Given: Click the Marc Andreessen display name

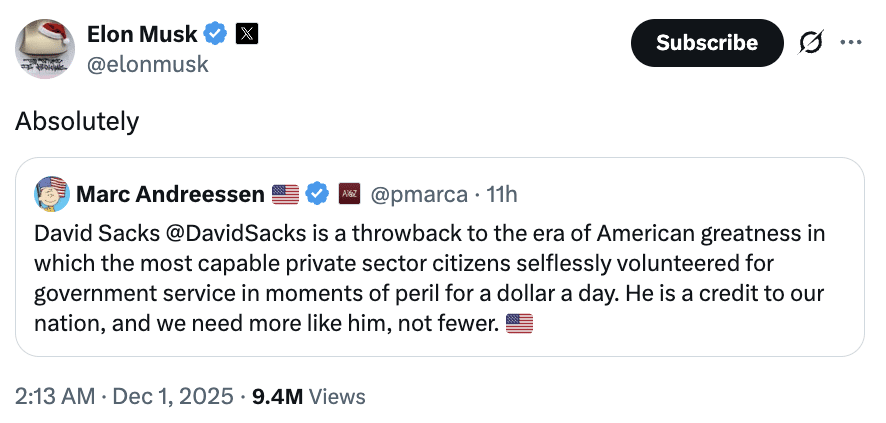Looking at the screenshot, I should (169, 193).
